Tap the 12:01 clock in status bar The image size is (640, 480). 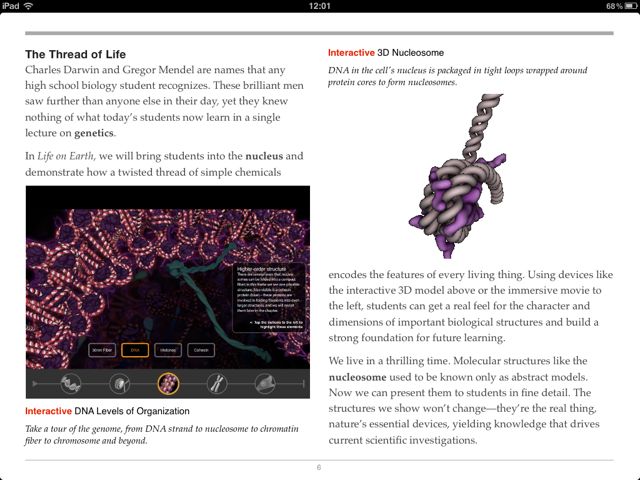tap(320, 6)
